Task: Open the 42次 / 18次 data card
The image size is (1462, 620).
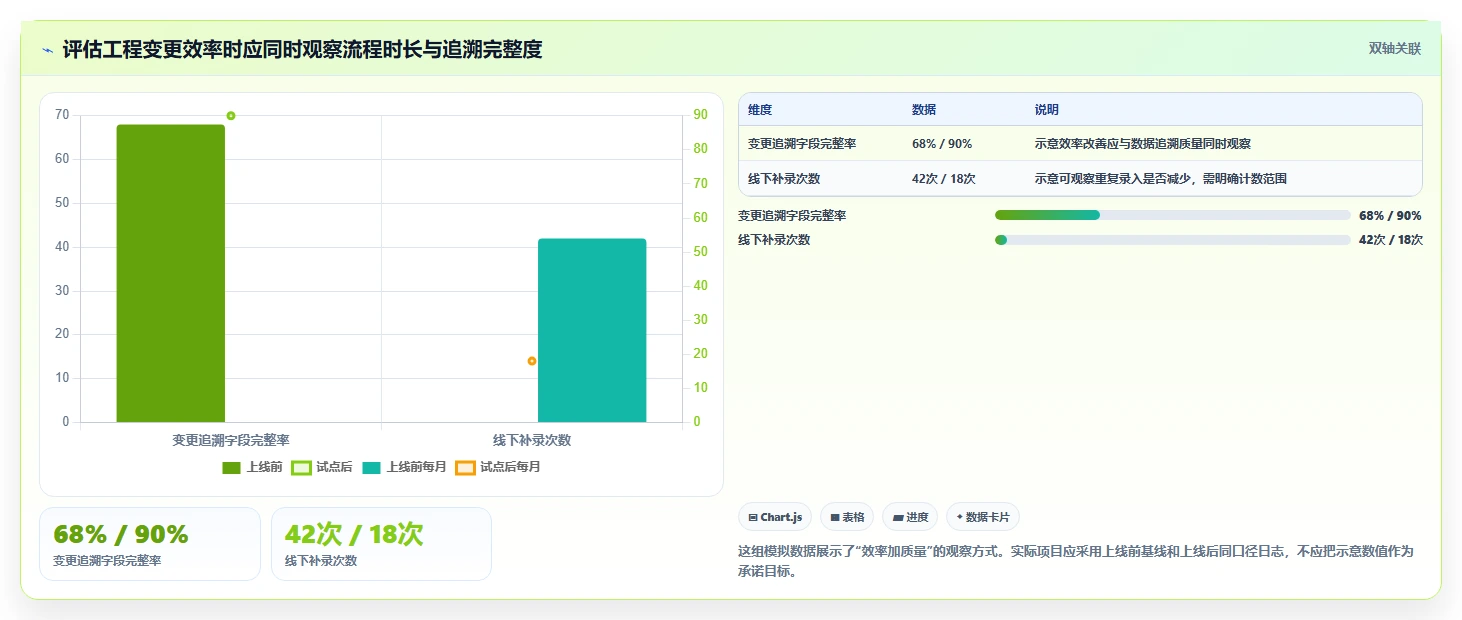Action: tap(381, 544)
